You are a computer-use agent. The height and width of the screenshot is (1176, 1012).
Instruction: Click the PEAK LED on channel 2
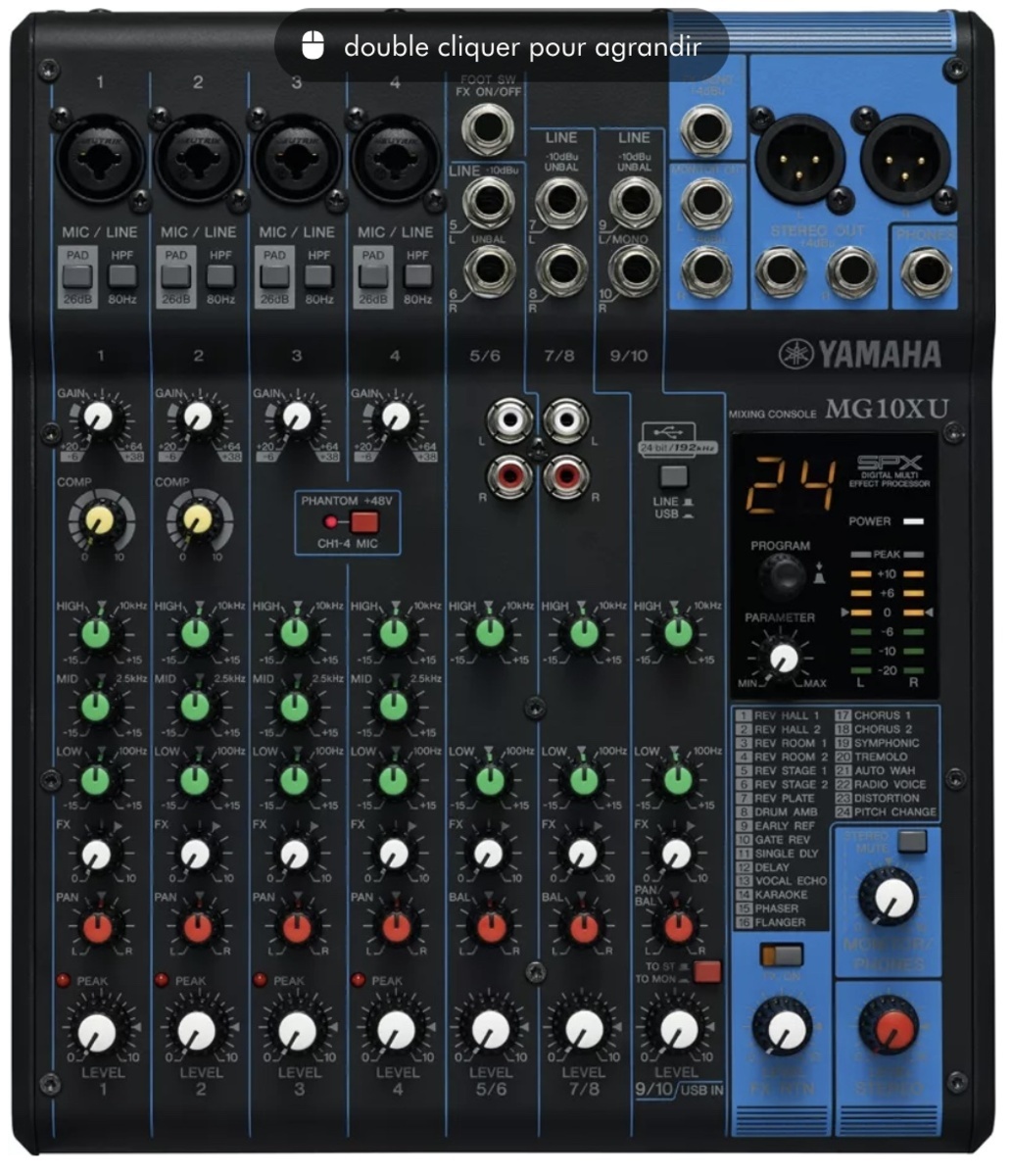click(x=163, y=980)
